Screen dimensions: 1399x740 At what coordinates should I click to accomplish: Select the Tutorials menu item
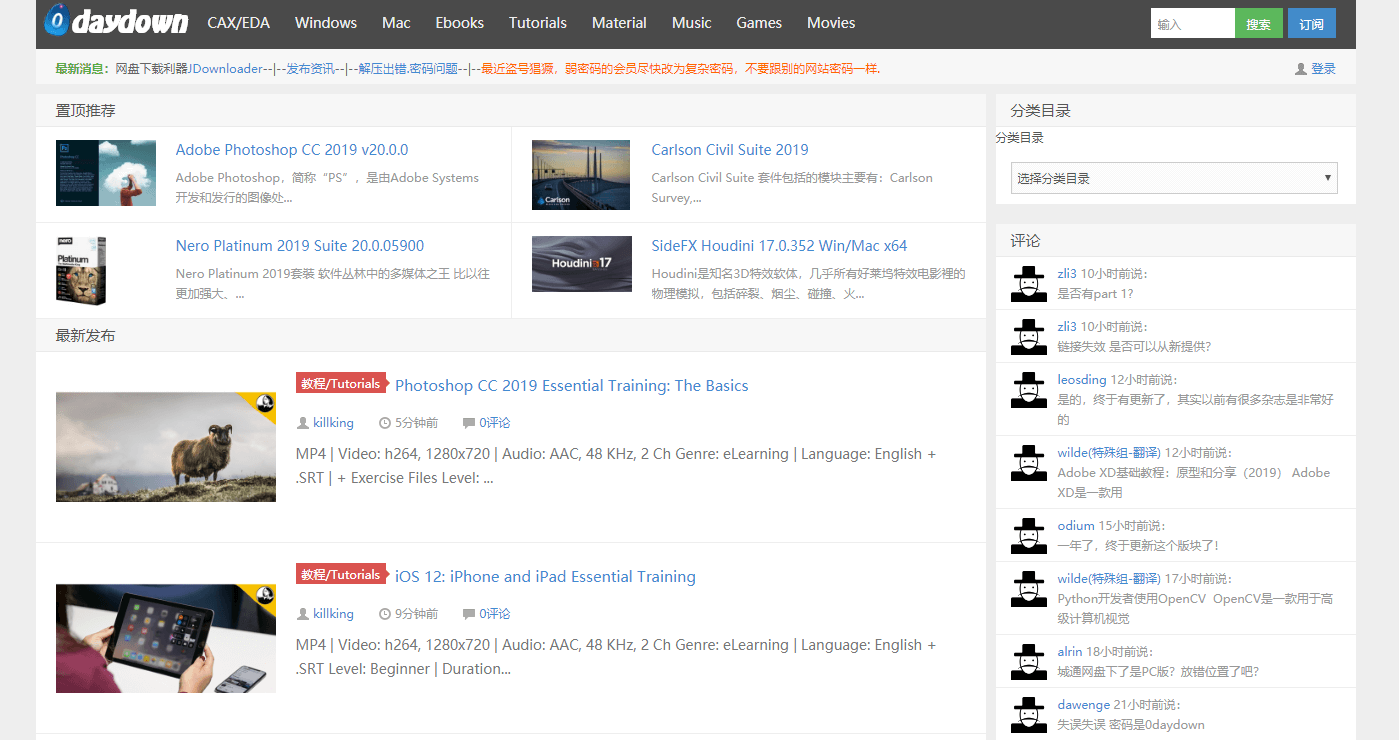click(x=538, y=22)
